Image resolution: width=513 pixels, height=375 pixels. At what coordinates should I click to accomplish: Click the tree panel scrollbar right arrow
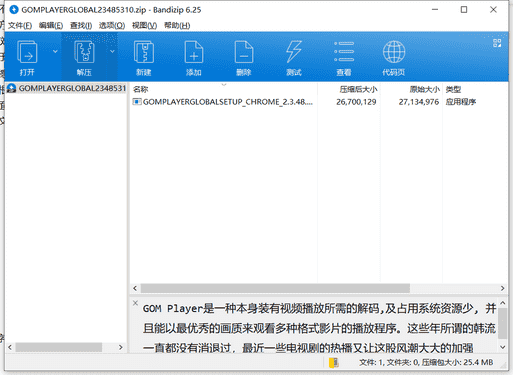pos(121,347)
